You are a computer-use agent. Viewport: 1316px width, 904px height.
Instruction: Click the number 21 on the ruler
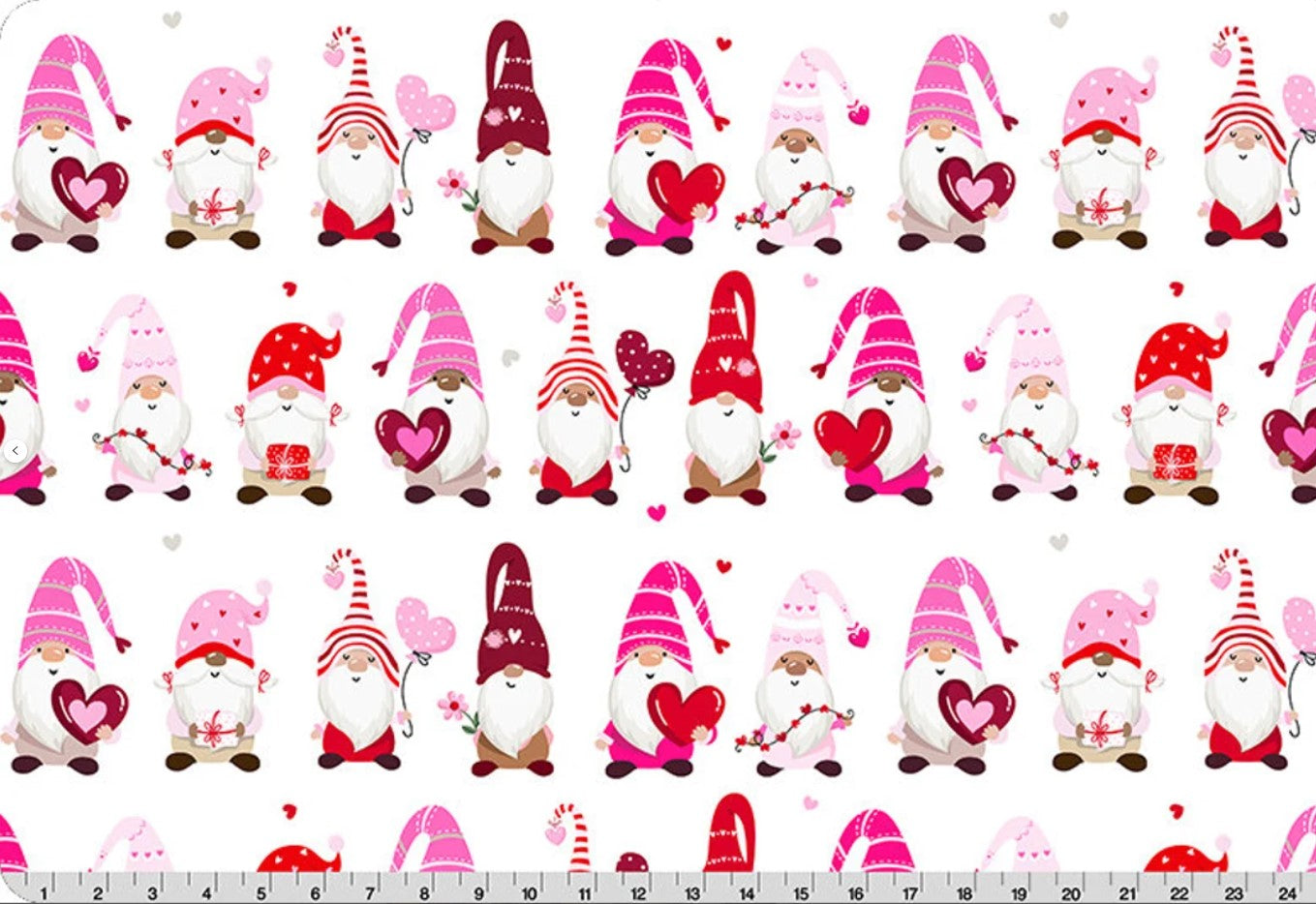pyautogui.click(x=1126, y=892)
